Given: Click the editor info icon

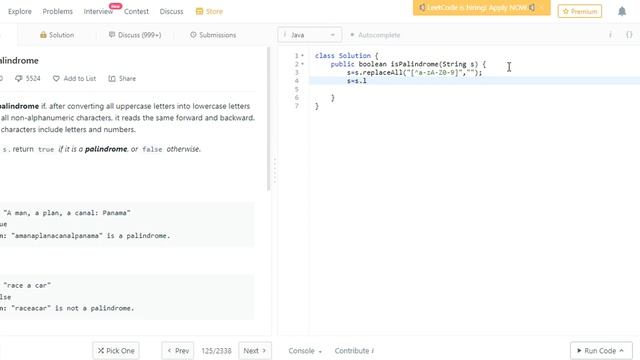Looking at the screenshot, I should point(610,35).
